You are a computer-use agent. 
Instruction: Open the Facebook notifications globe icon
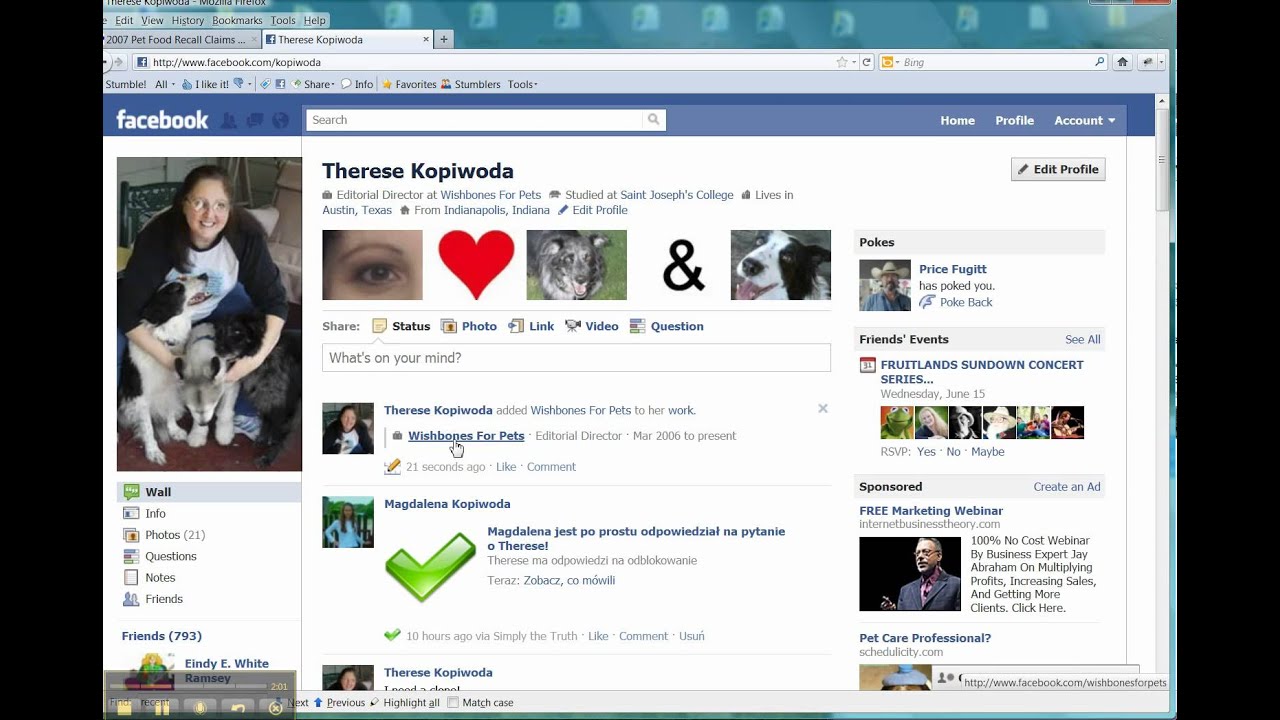tap(280, 120)
